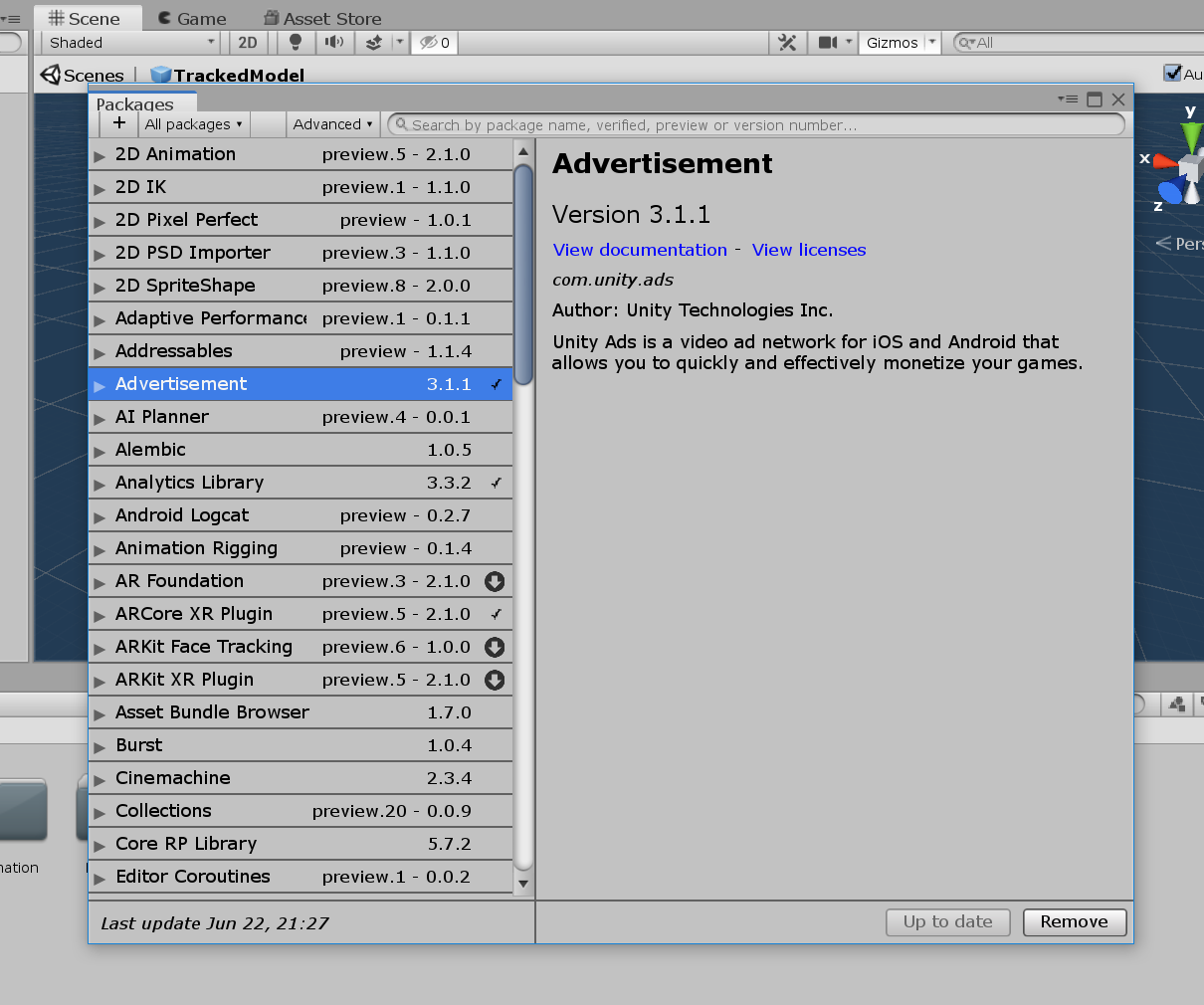Expand the 2D IK package arrow

[100, 188]
